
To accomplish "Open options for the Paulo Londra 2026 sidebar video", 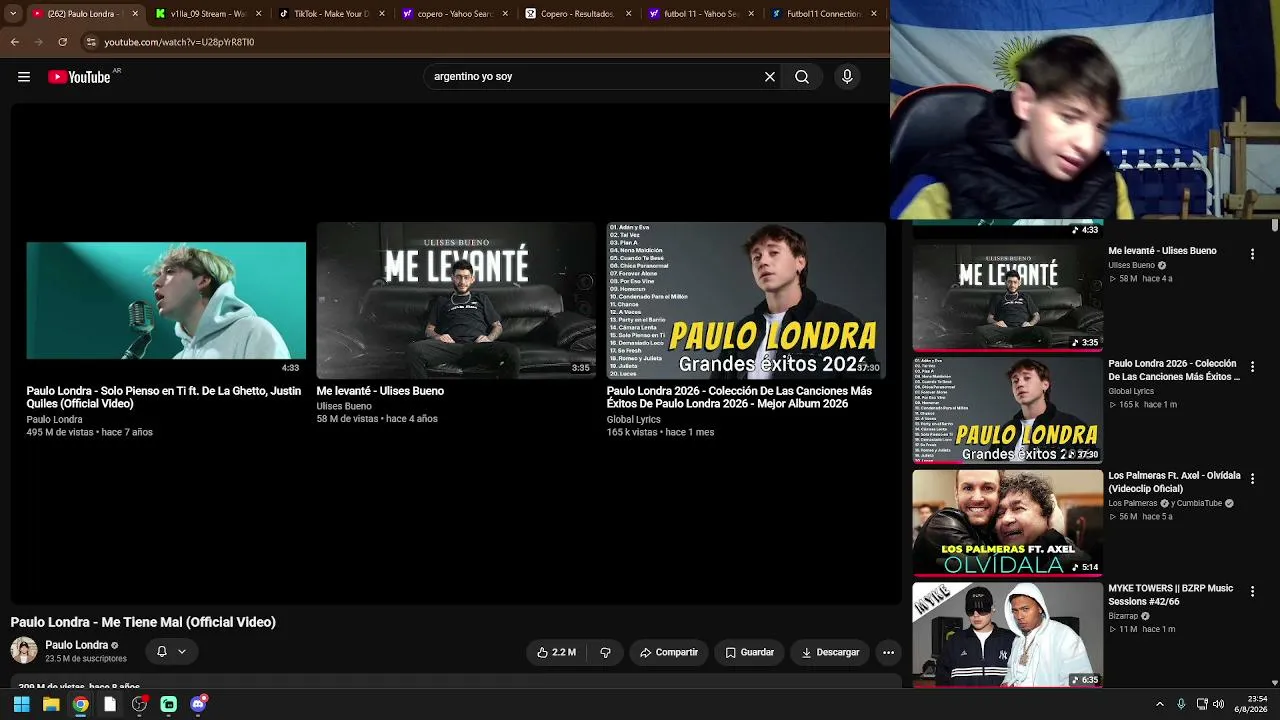I will [x=1252, y=367].
